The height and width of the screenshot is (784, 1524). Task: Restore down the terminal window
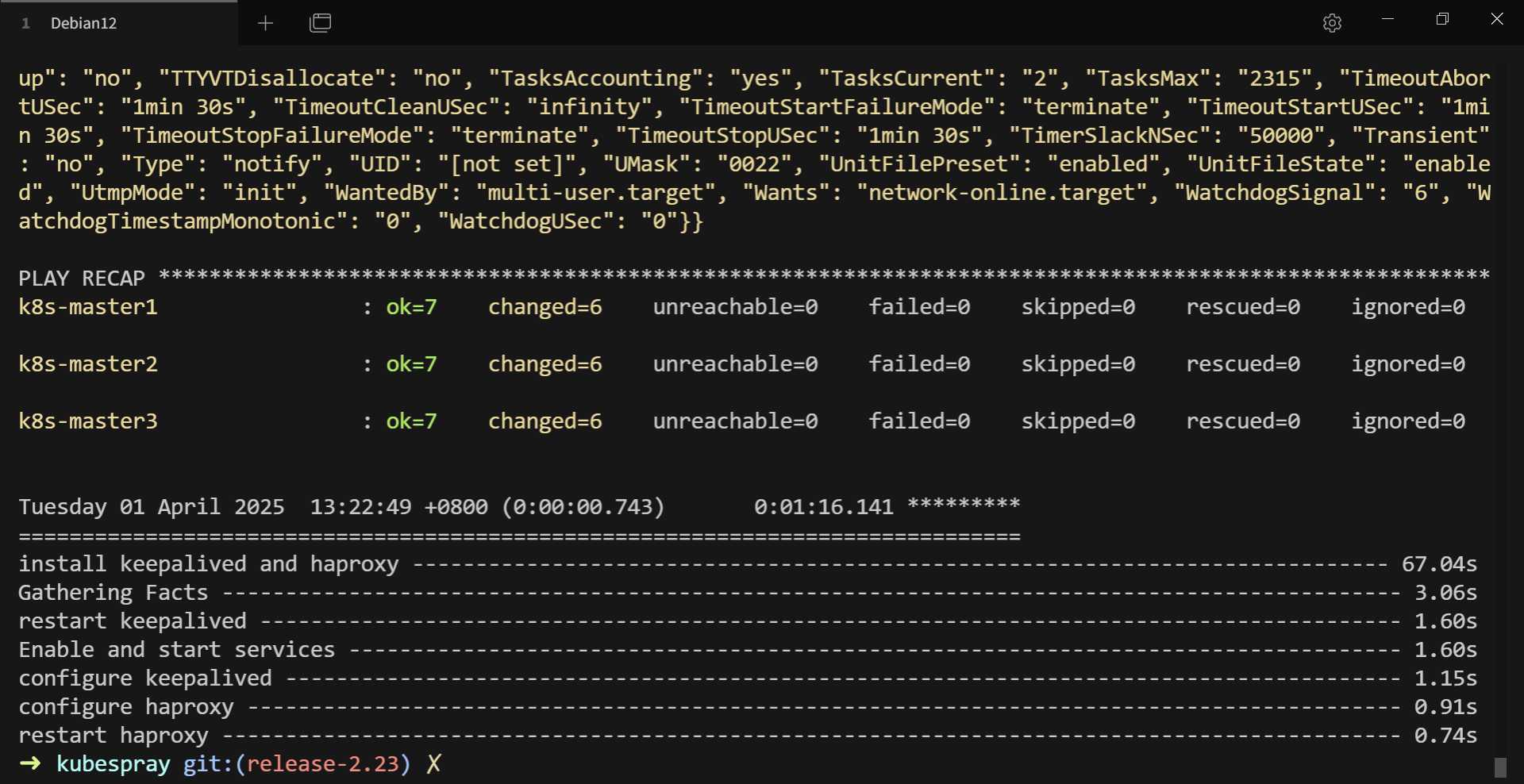tap(1442, 19)
